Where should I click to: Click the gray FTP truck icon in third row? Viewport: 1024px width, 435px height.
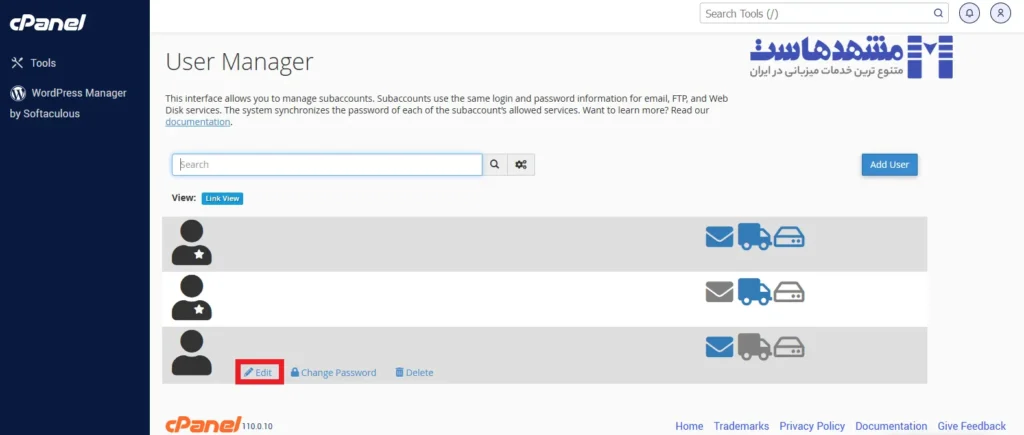point(755,346)
